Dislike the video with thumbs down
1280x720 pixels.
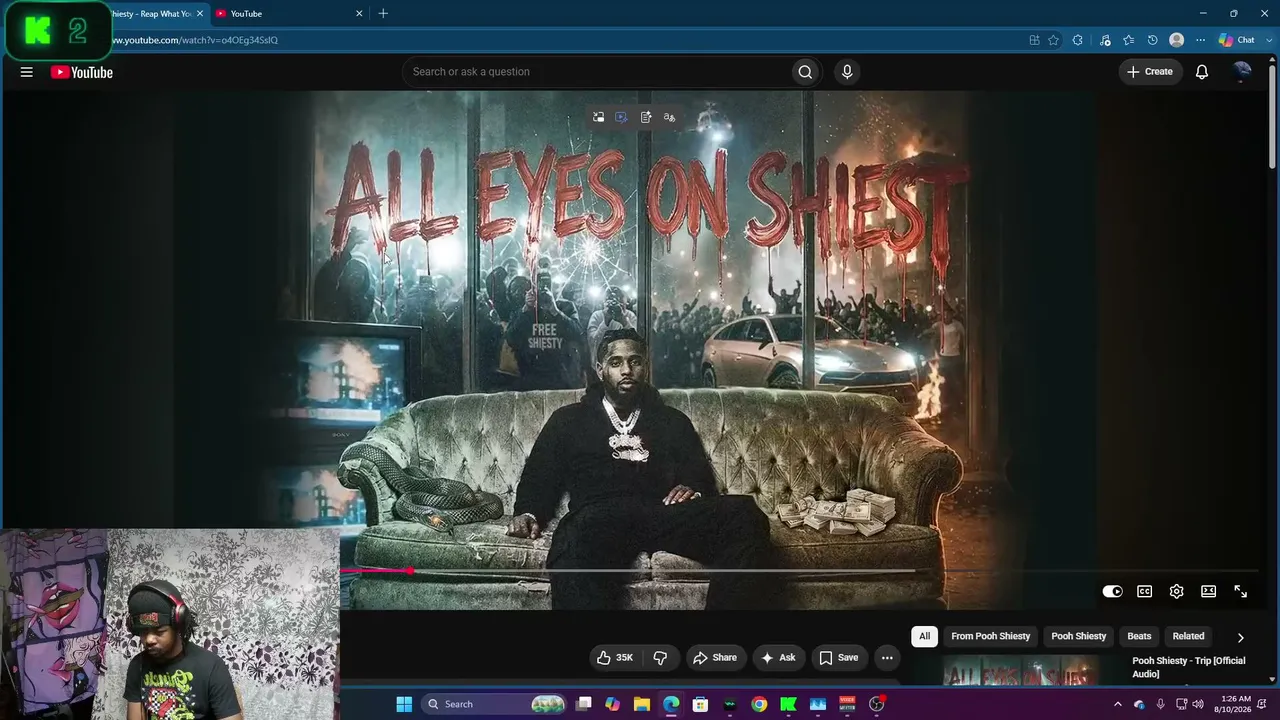tap(660, 658)
